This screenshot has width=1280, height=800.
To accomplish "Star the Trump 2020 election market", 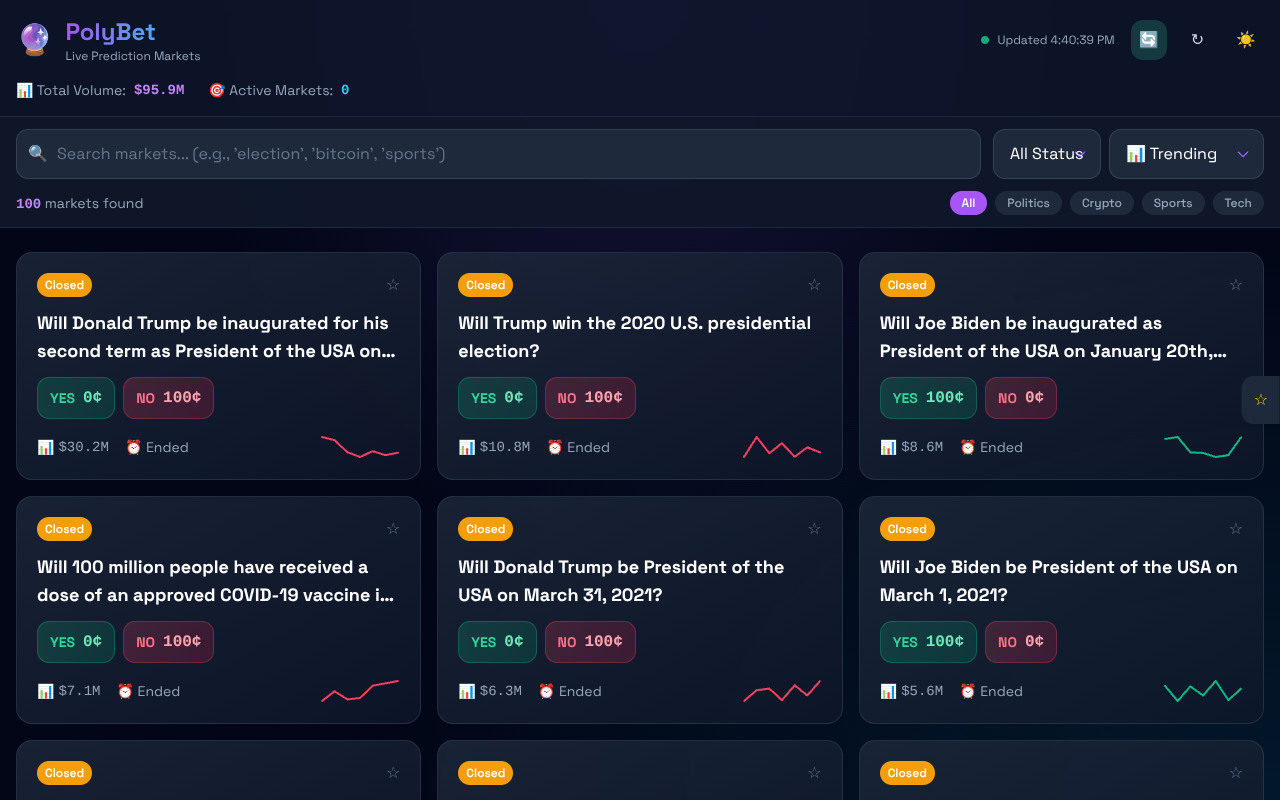I will [814, 285].
